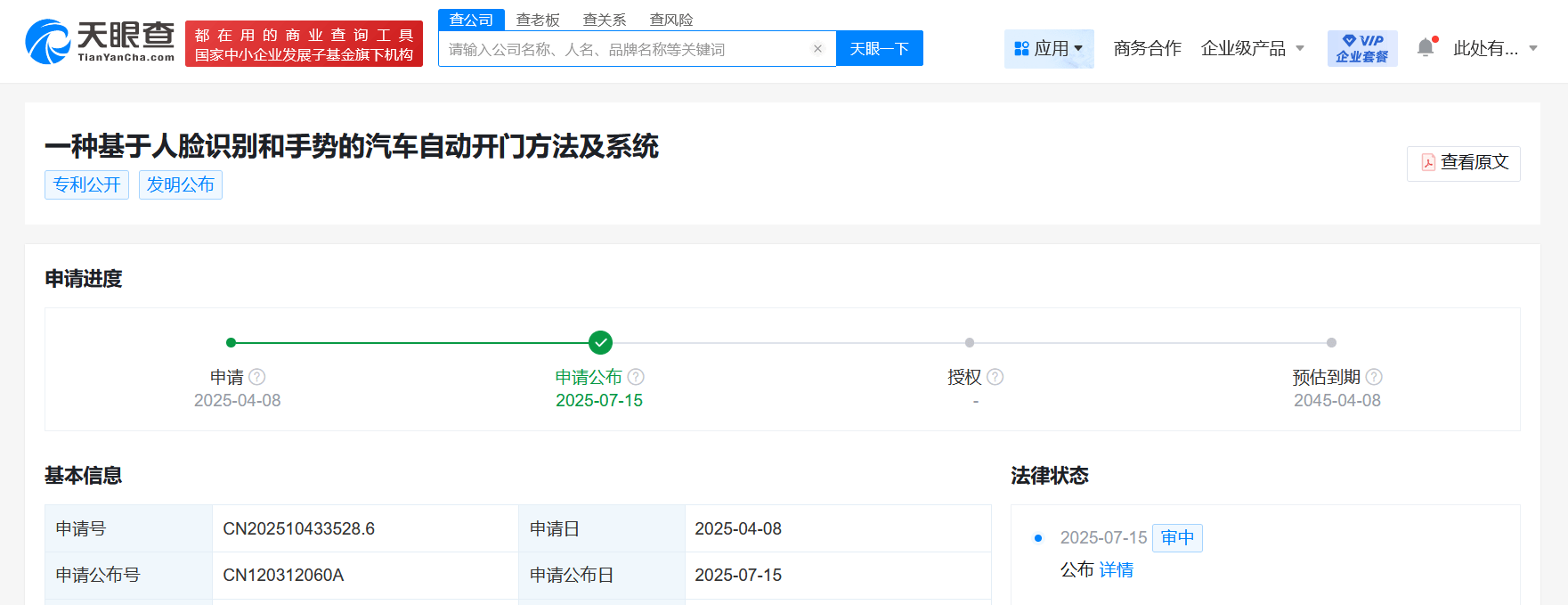Screen dimensions: 1568x605
Task: Click the 申请日 value 2025-04-08 in table
Action: (738, 528)
